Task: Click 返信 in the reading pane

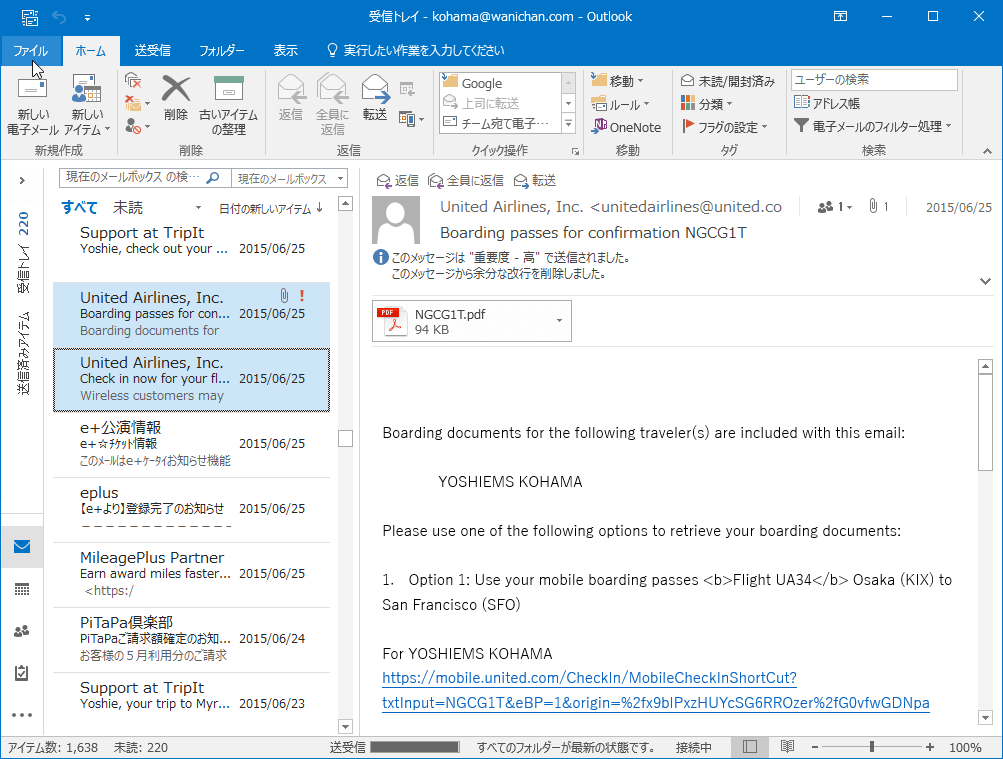Action: (x=397, y=181)
